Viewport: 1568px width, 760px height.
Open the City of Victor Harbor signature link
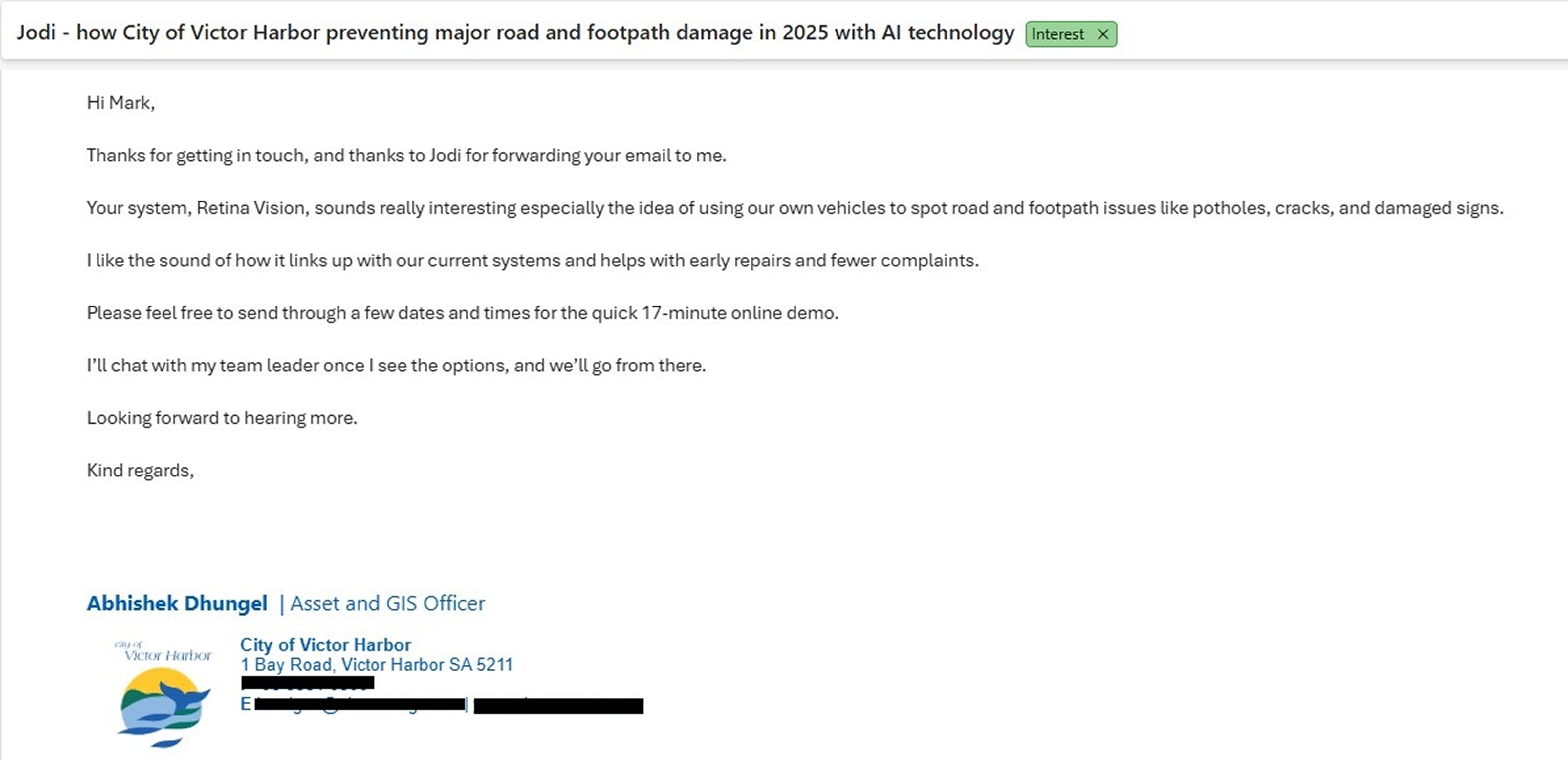(325, 645)
